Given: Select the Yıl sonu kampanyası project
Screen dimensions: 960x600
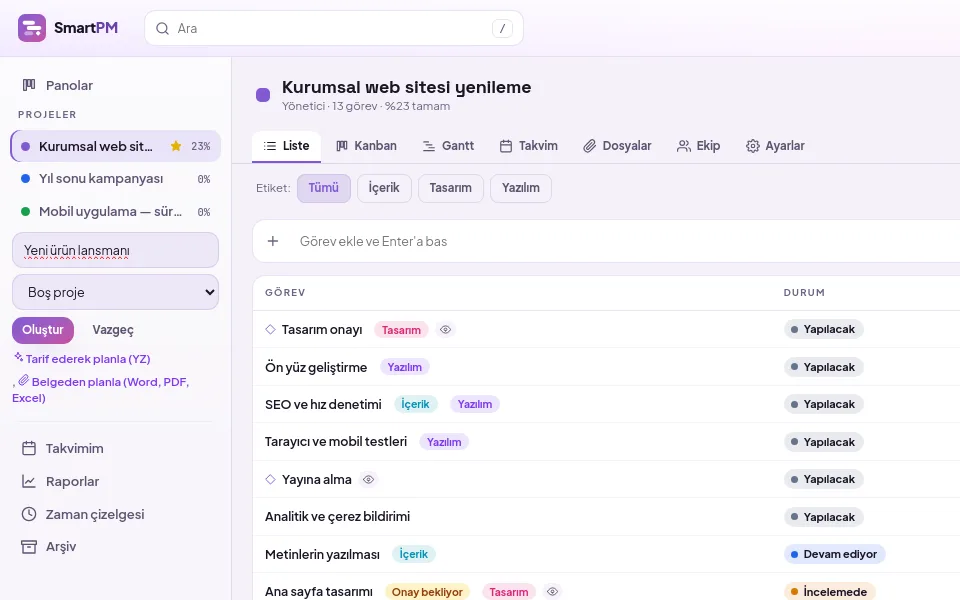Looking at the screenshot, I should coord(115,179).
